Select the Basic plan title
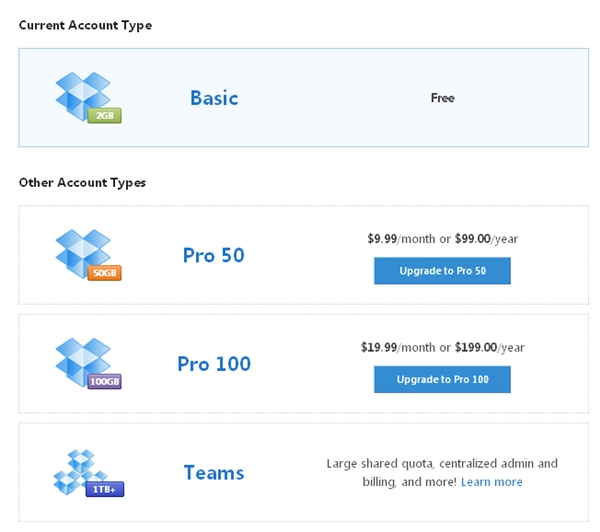This screenshot has height=532, width=600. tap(214, 98)
